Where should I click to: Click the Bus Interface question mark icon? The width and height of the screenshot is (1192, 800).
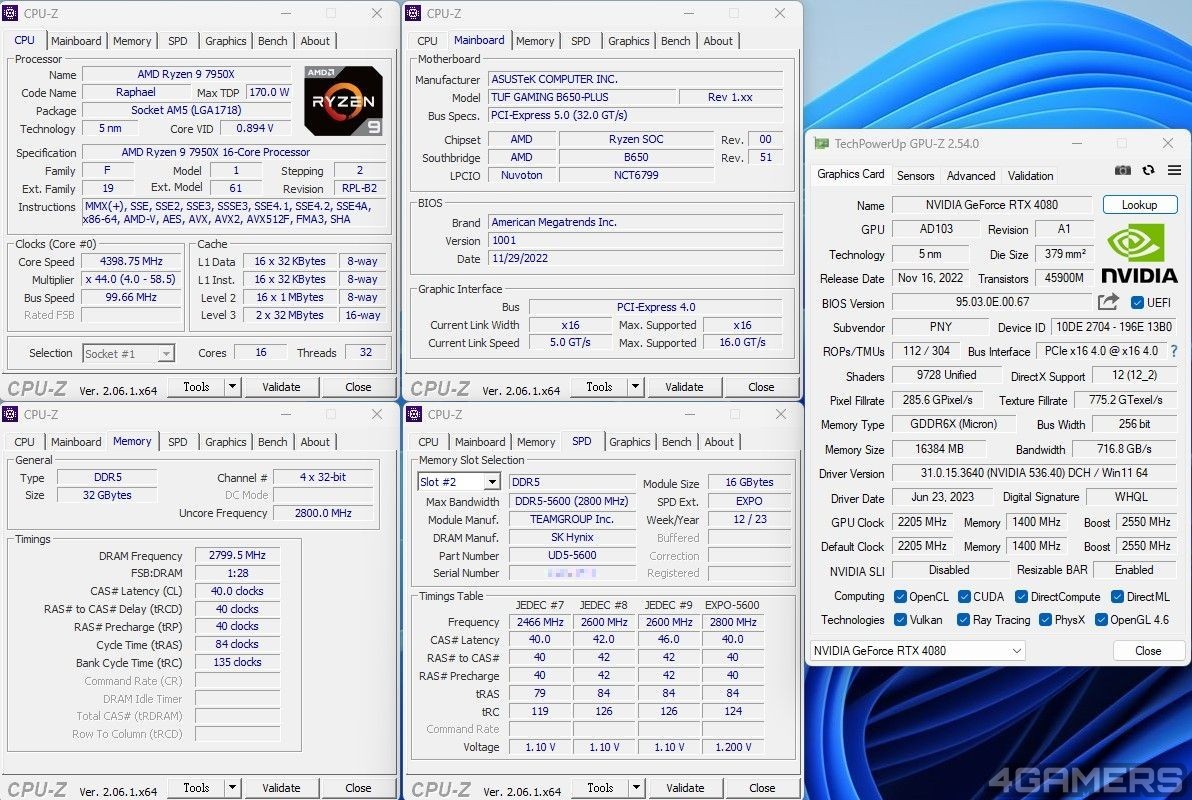(1175, 351)
